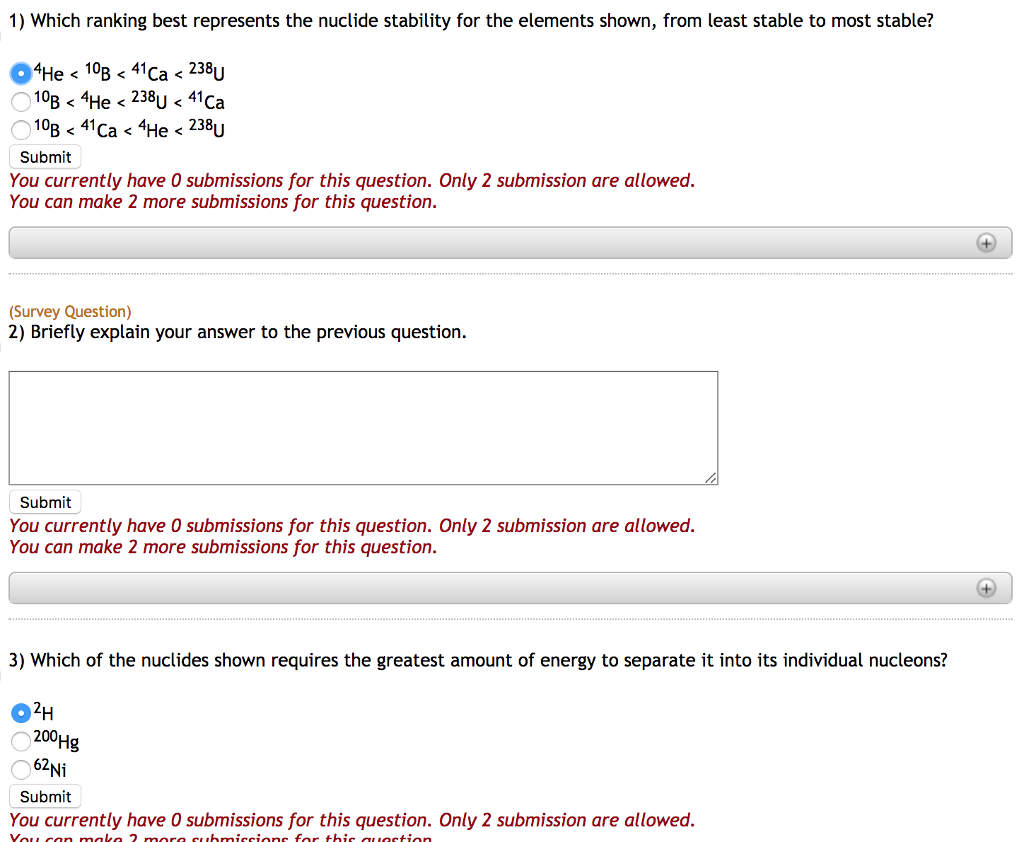Select the 2H radio option
Screen dimensions: 1024x842
point(19,713)
